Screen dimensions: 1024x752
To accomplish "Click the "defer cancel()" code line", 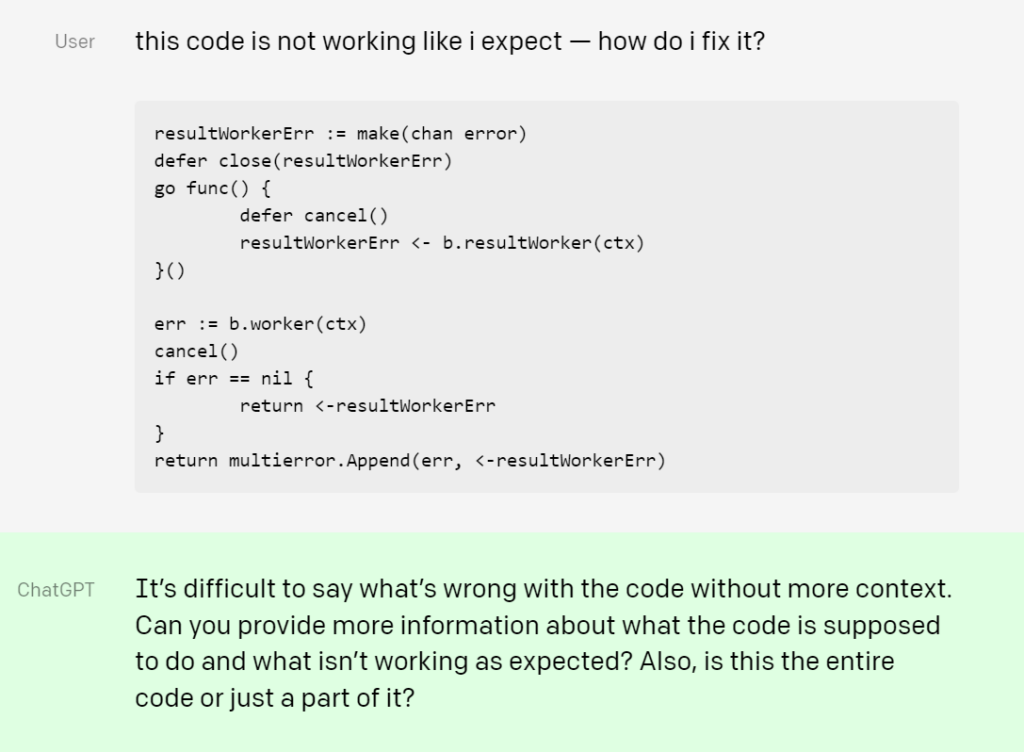I will pyautogui.click(x=313, y=215).
